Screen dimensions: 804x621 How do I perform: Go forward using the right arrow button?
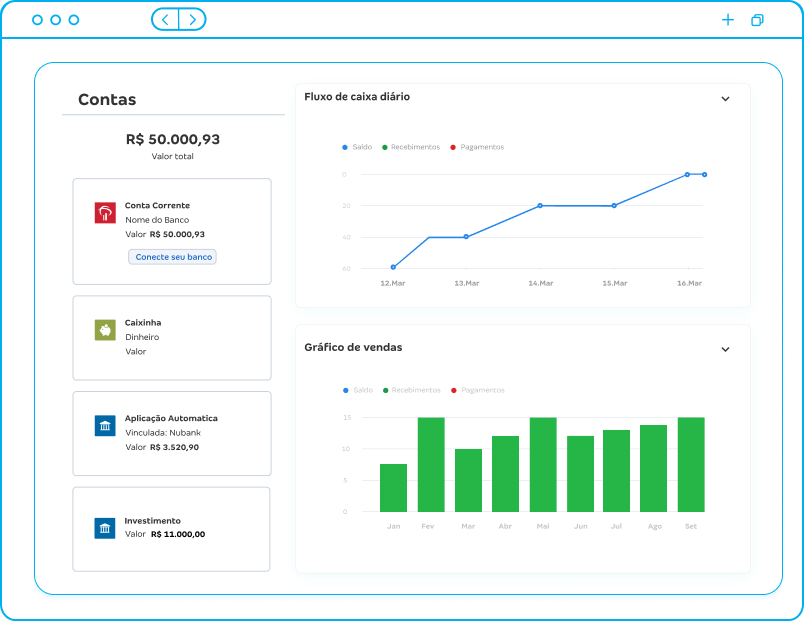(192, 19)
